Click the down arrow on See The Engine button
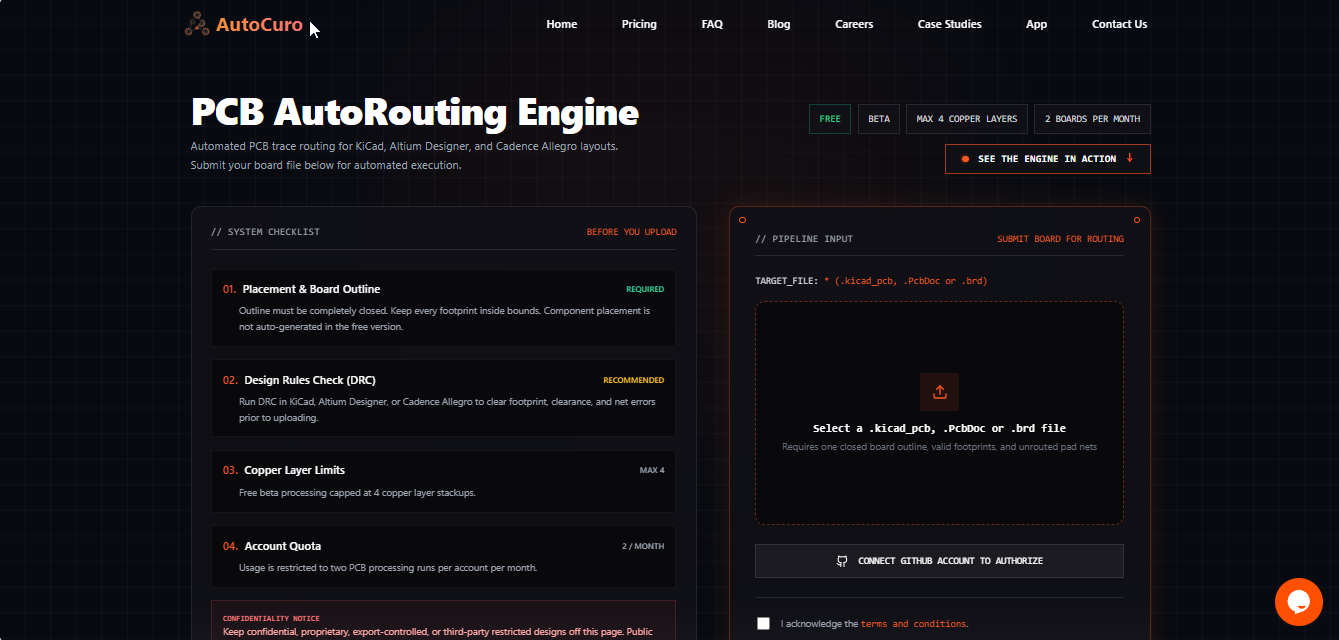This screenshot has width=1339, height=640. tap(1130, 158)
